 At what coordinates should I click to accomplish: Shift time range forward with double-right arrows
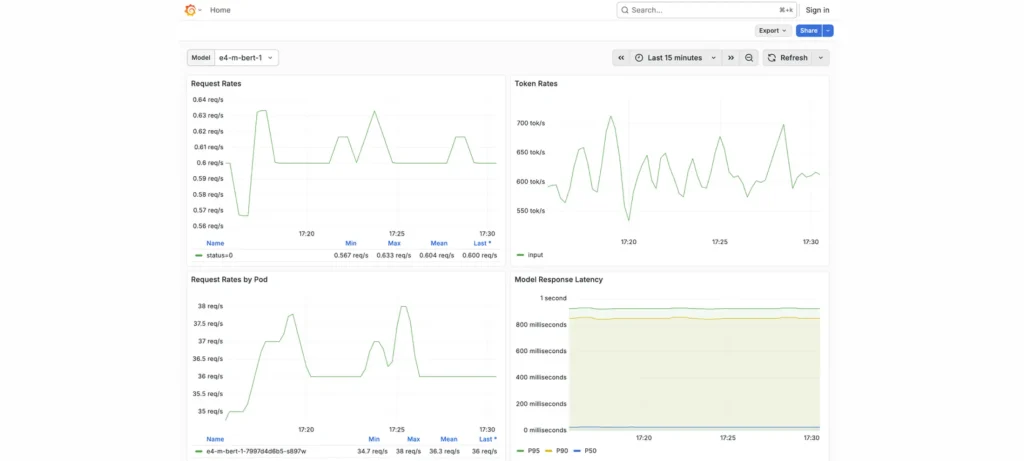click(x=731, y=58)
